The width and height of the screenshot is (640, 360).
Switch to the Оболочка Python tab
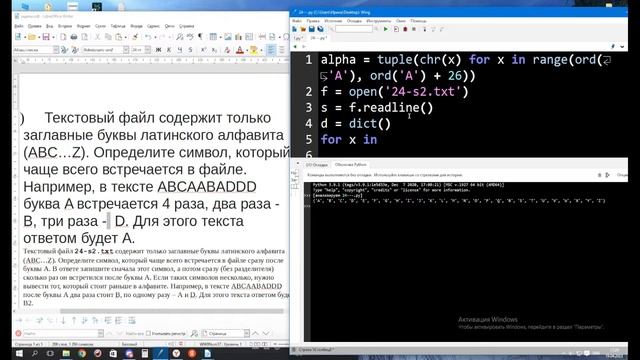click(x=351, y=165)
